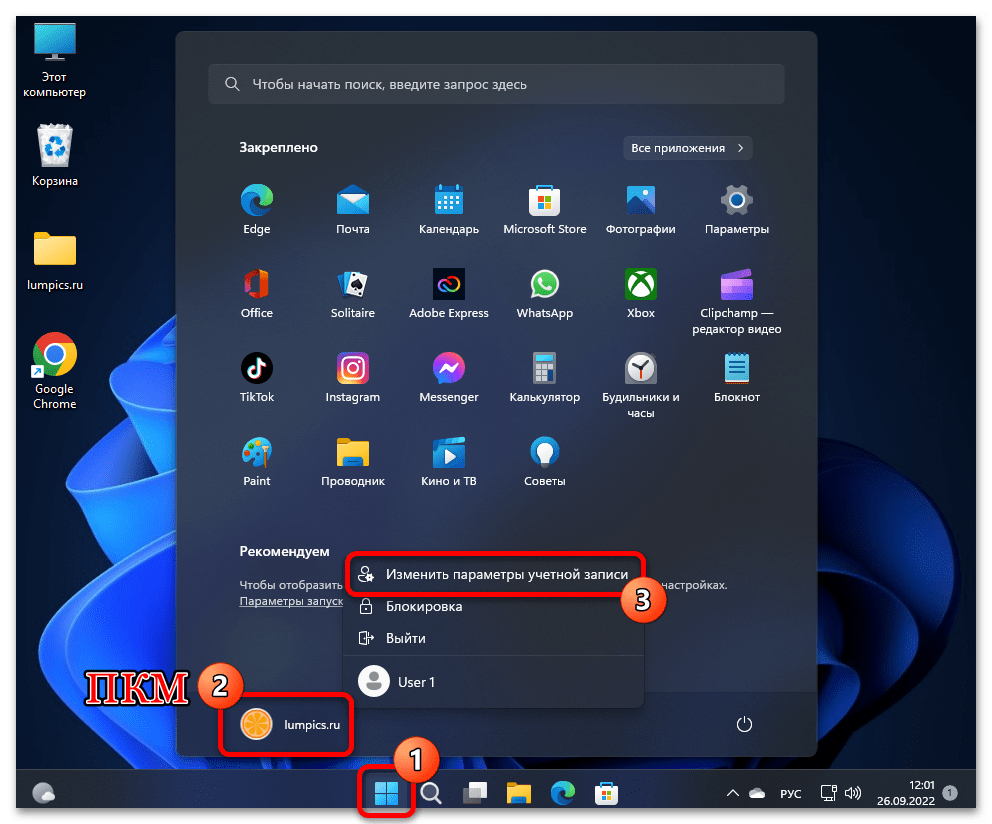This screenshot has width=992, height=824.
Task: Open WhatsApp from pinned apps
Action: 545,294
